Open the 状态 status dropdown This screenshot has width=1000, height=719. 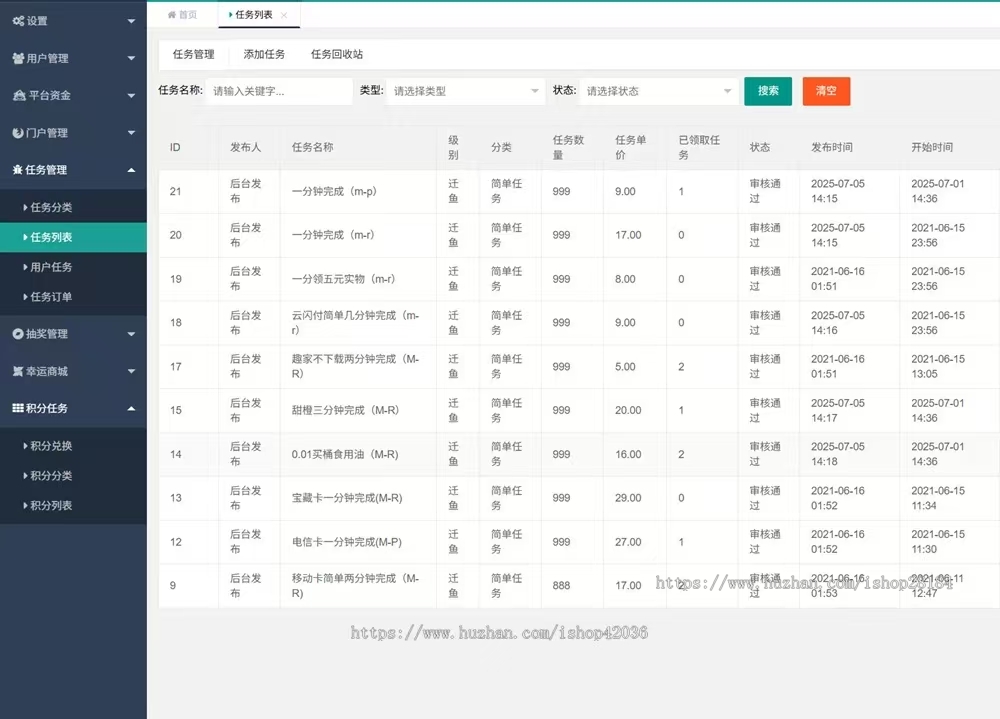[658, 90]
